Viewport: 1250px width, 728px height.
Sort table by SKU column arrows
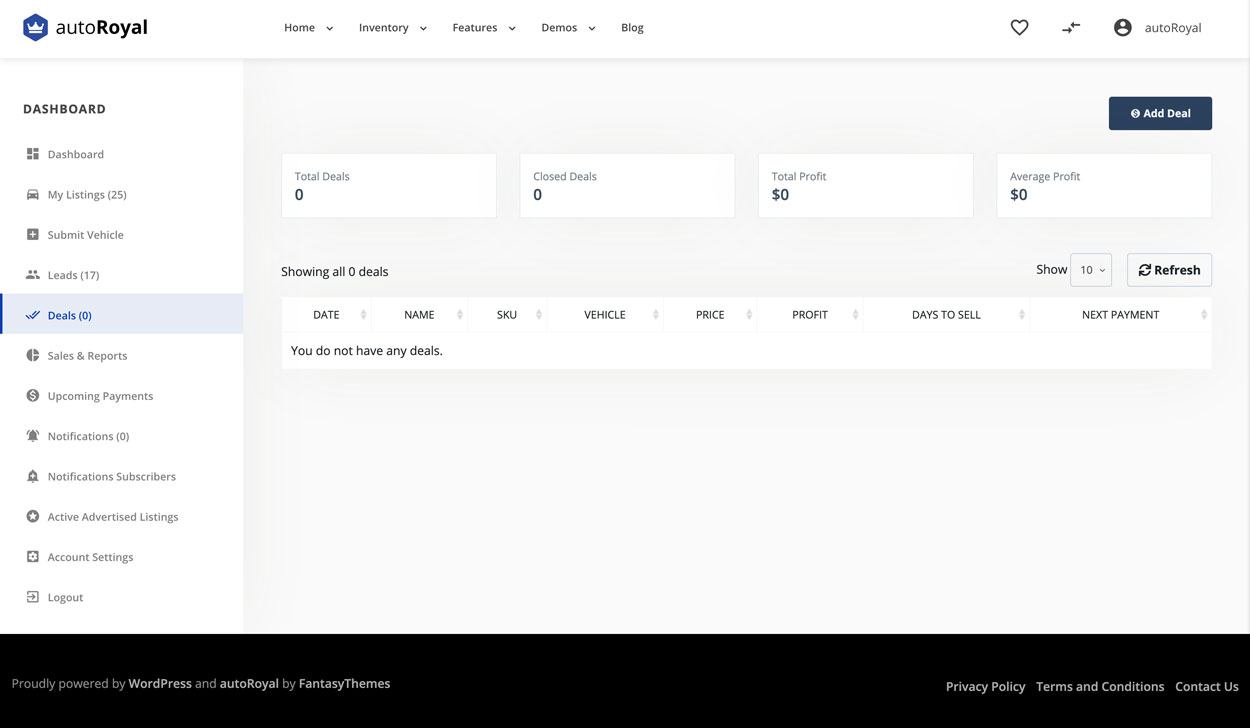click(539, 315)
